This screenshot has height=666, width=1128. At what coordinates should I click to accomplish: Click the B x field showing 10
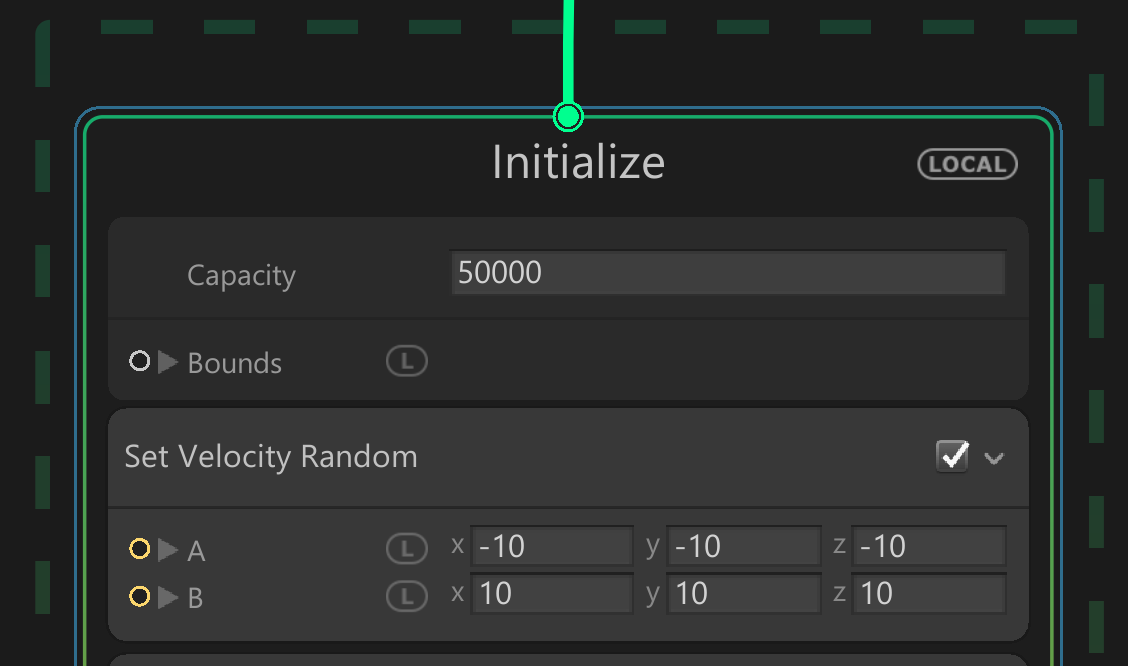pyautogui.click(x=552, y=594)
